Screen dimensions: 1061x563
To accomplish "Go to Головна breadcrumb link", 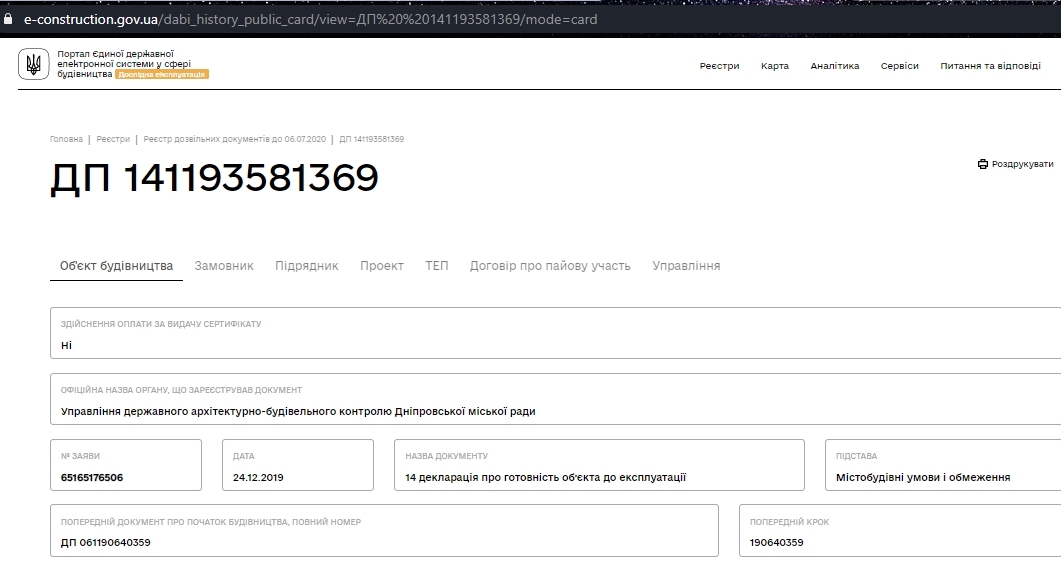I will pos(66,139).
